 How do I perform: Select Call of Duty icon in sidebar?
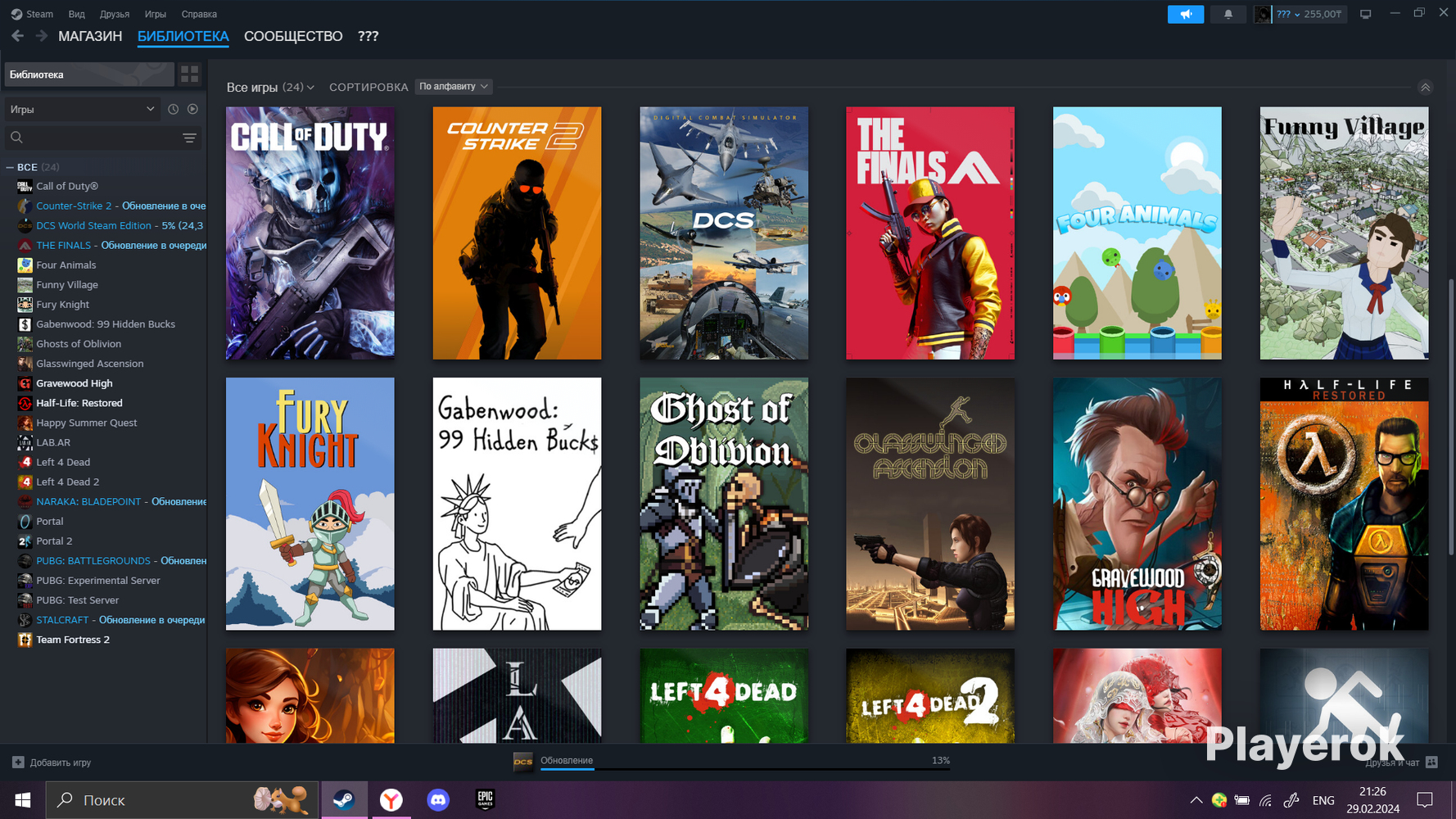(25, 186)
